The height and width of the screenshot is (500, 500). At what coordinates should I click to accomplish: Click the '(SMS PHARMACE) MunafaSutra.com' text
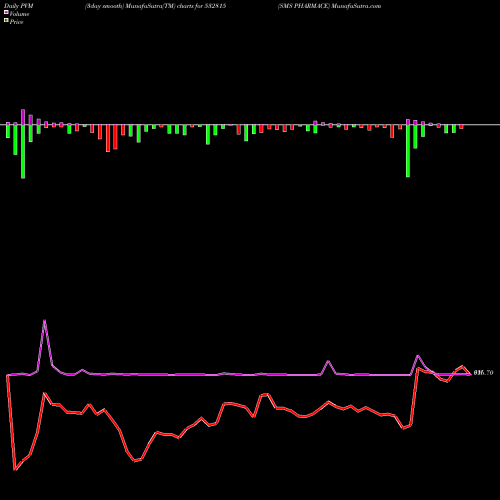click(x=329, y=6)
